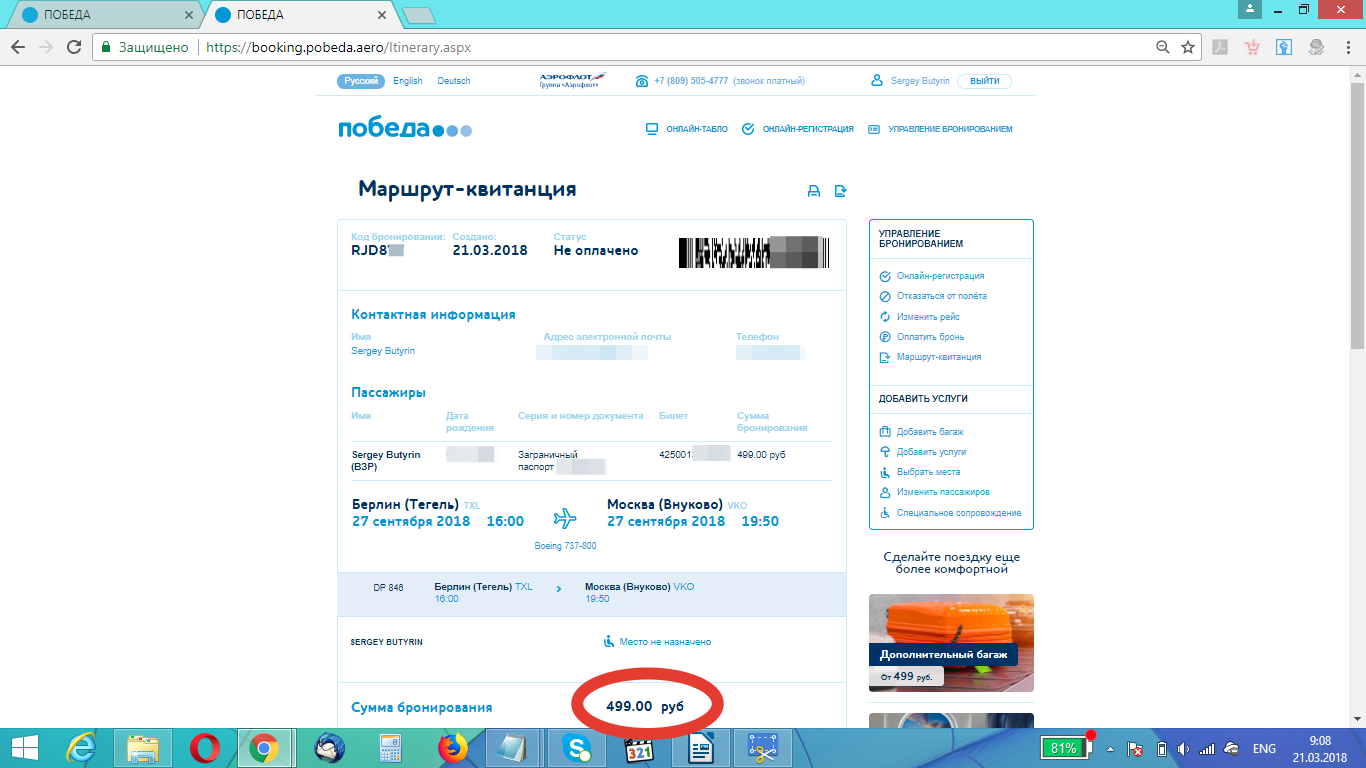Click the battery 81% indicator
This screenshot has width=1366, height=768.
(x=1064, y=748)
